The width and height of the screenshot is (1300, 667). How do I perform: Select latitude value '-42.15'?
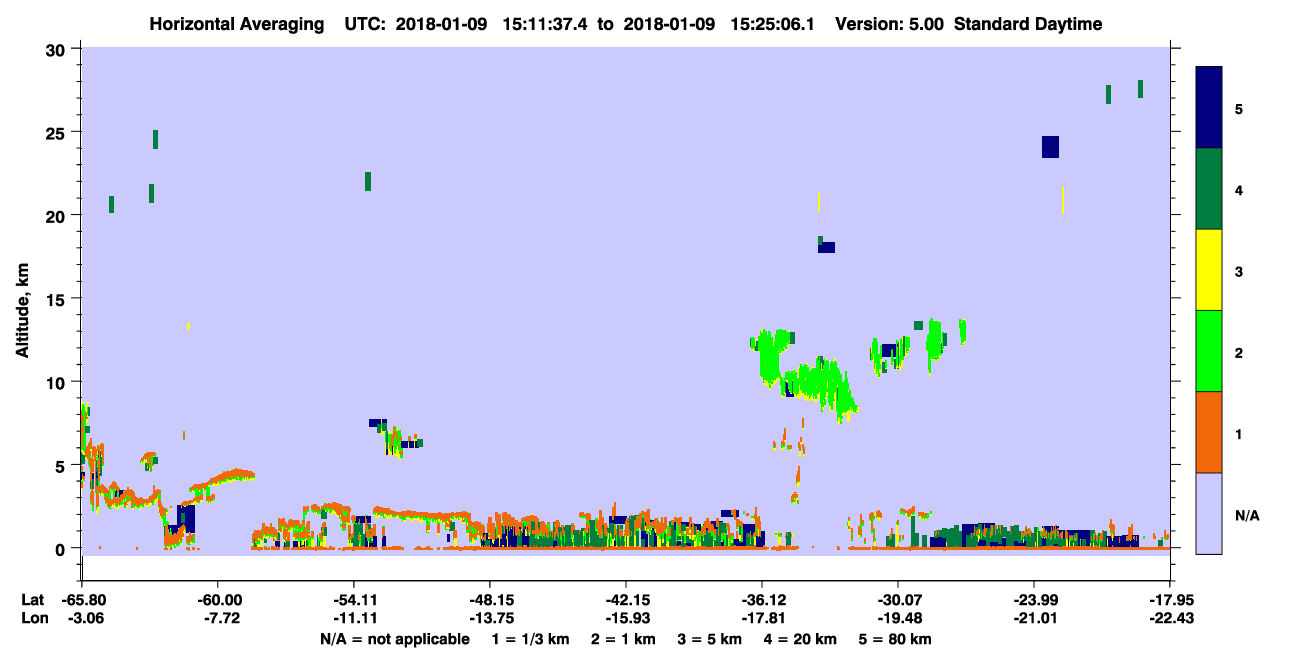pos(626,600)
